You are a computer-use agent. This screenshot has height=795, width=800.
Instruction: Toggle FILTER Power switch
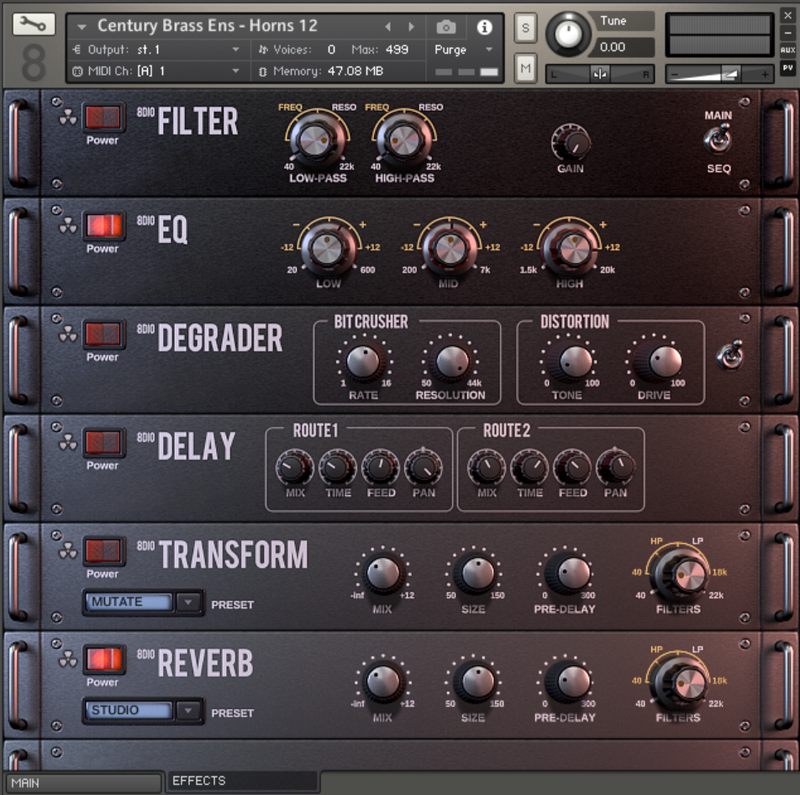[104, 117]
